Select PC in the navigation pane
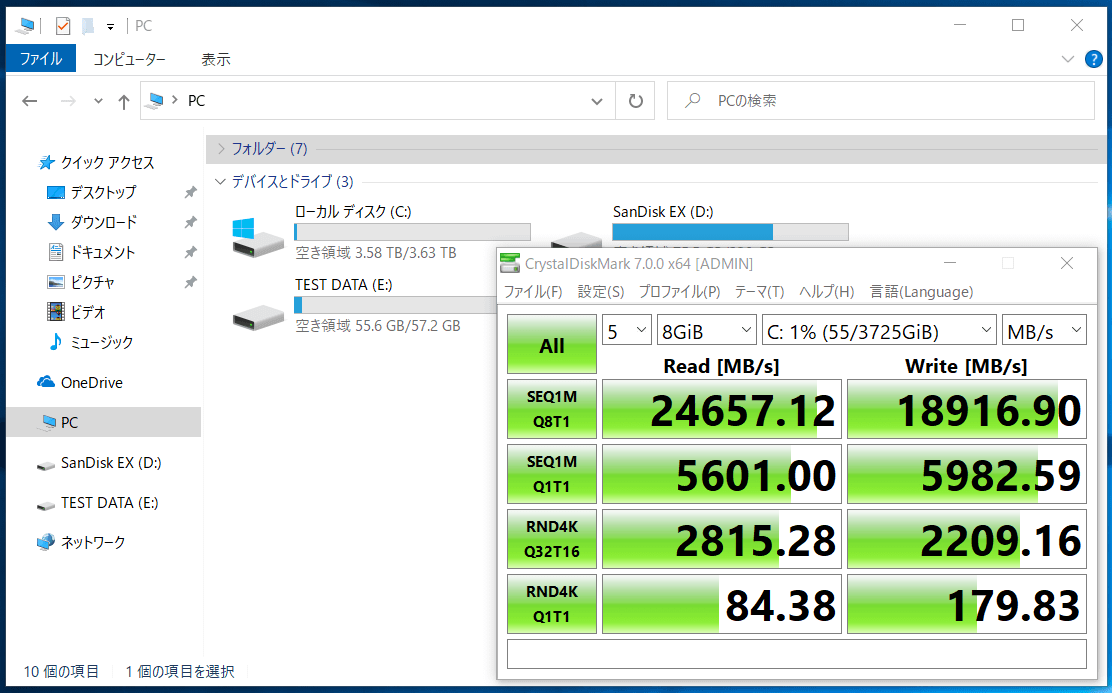Screen dimensions: 1112x693 tap(104, 422)
